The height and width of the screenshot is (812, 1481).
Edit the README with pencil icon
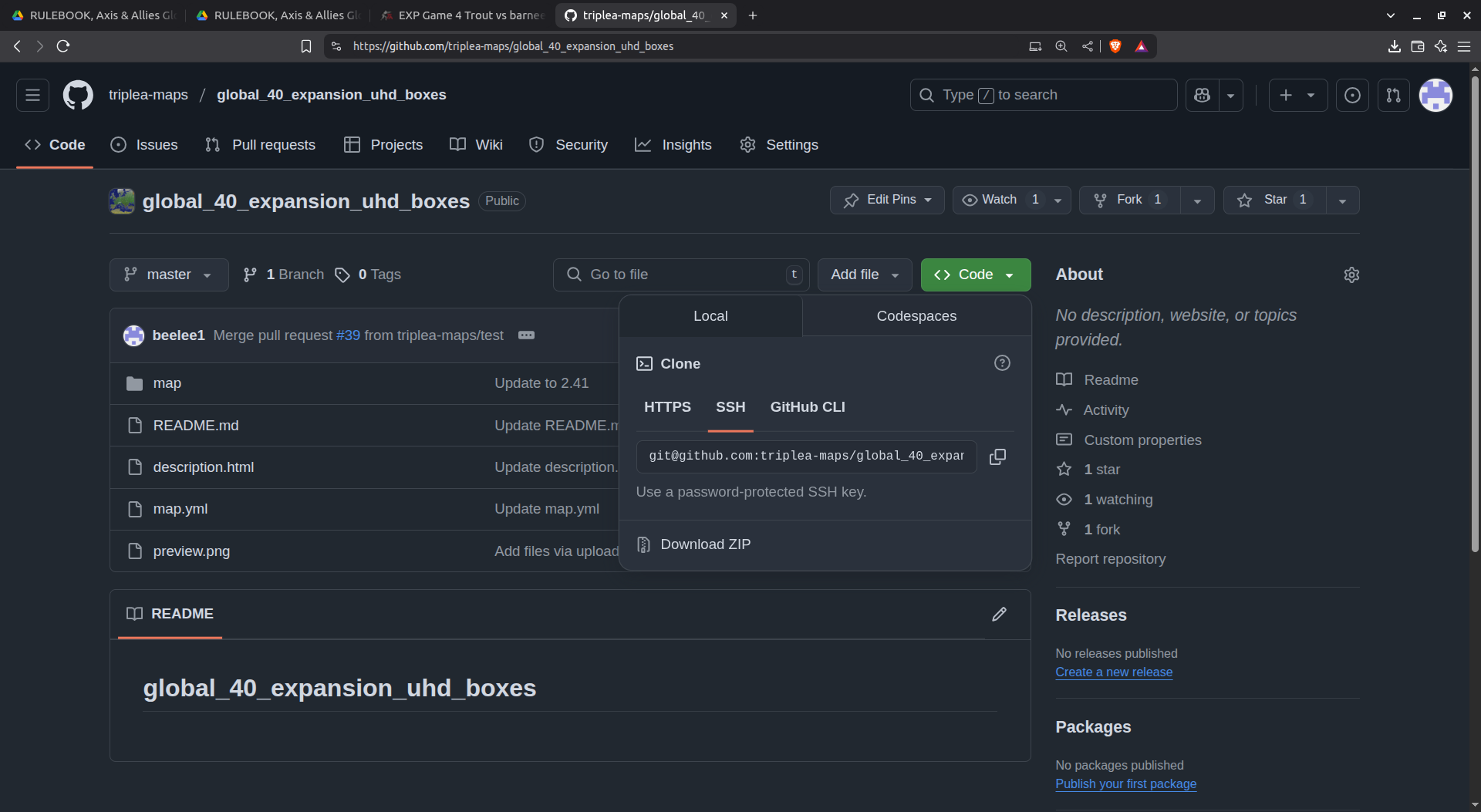click(999, 614)
